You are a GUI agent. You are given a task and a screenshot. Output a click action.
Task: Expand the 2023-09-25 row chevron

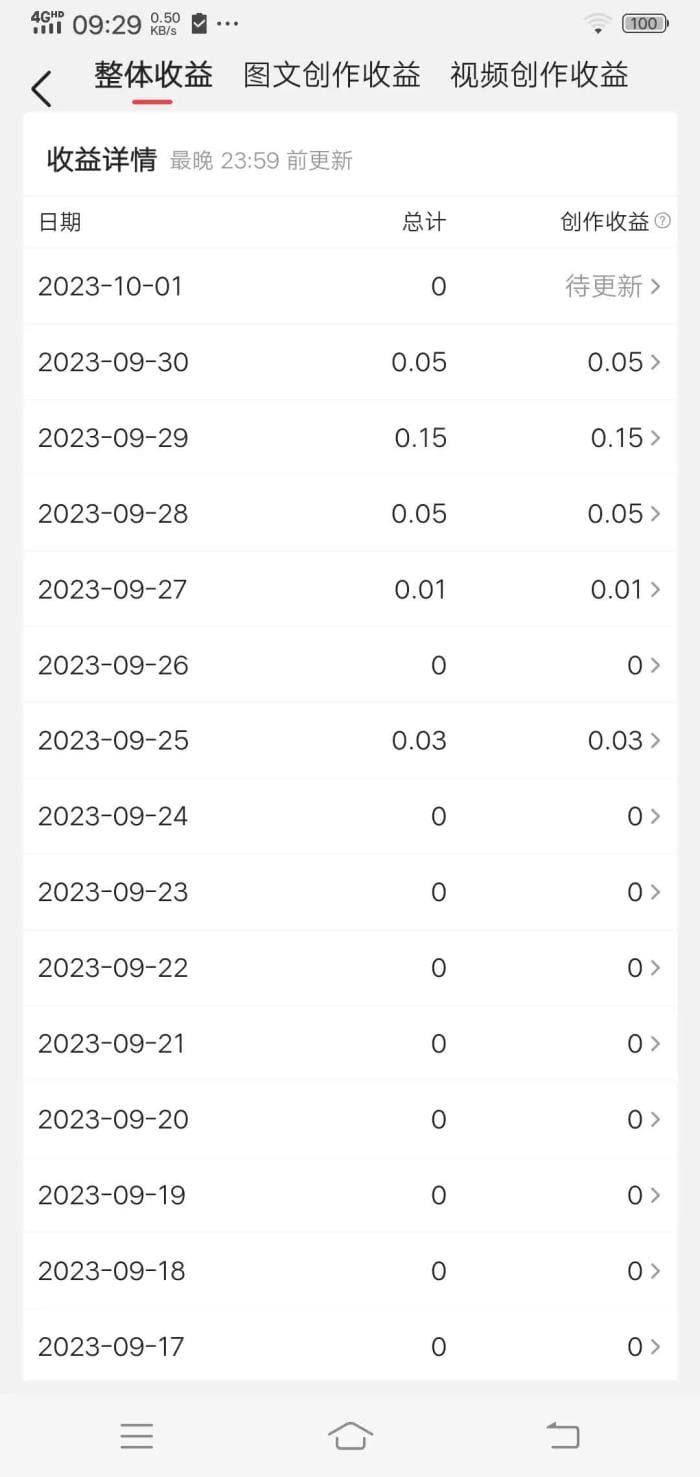tap(655, 741)
